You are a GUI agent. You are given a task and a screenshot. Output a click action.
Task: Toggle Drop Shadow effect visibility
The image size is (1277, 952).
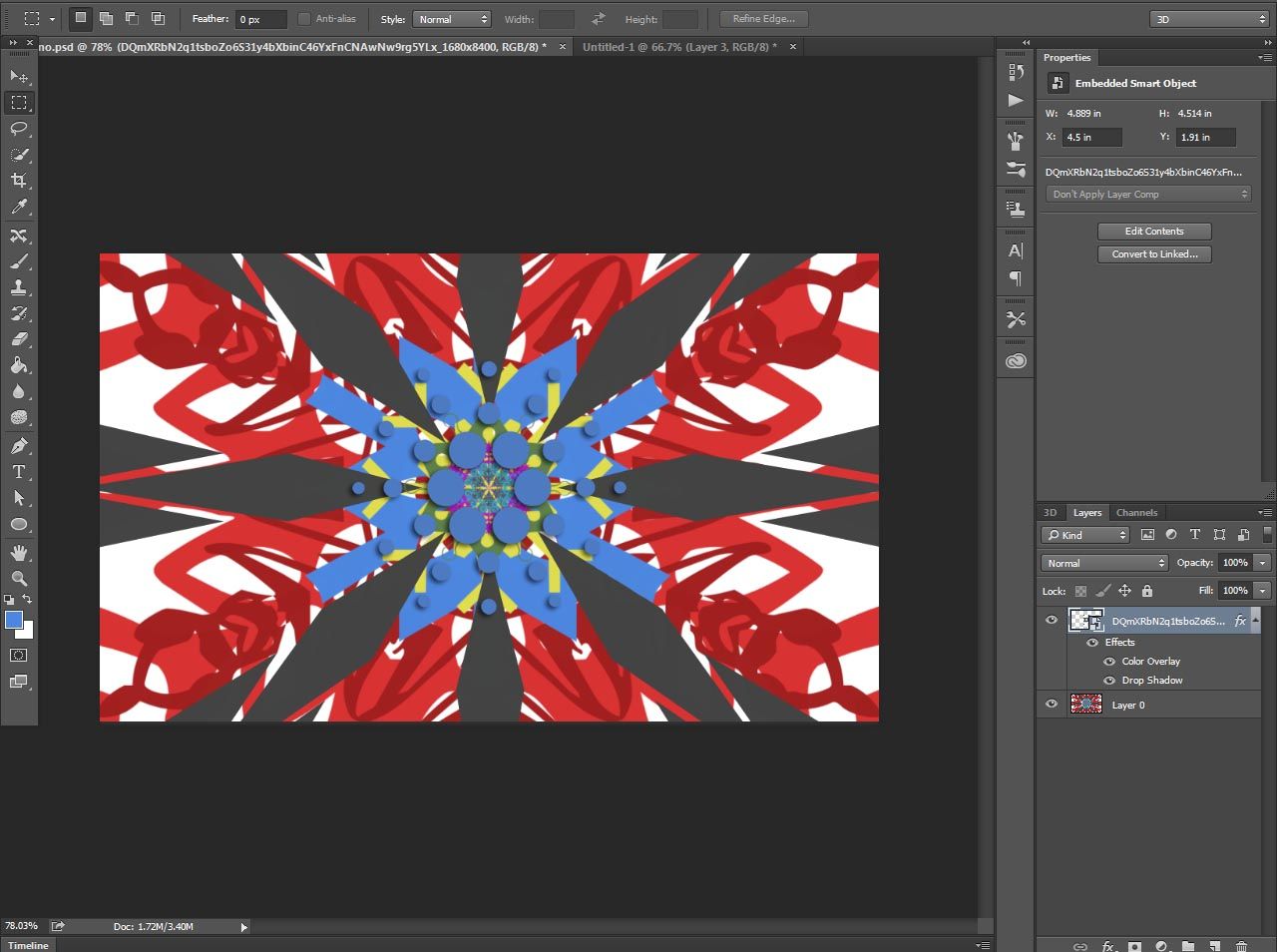coord(1109,681)
